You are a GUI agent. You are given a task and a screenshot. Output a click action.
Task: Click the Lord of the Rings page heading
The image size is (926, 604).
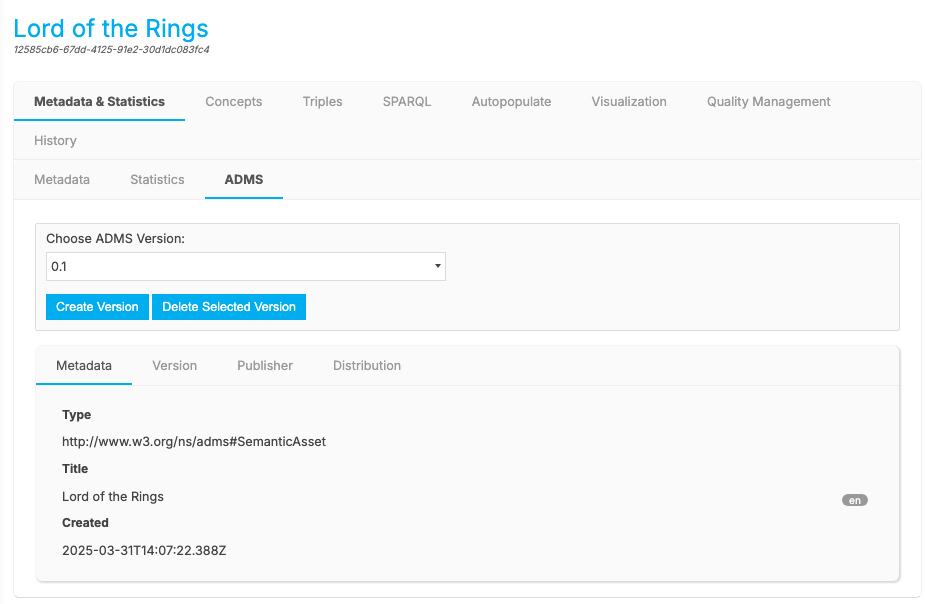111,28
